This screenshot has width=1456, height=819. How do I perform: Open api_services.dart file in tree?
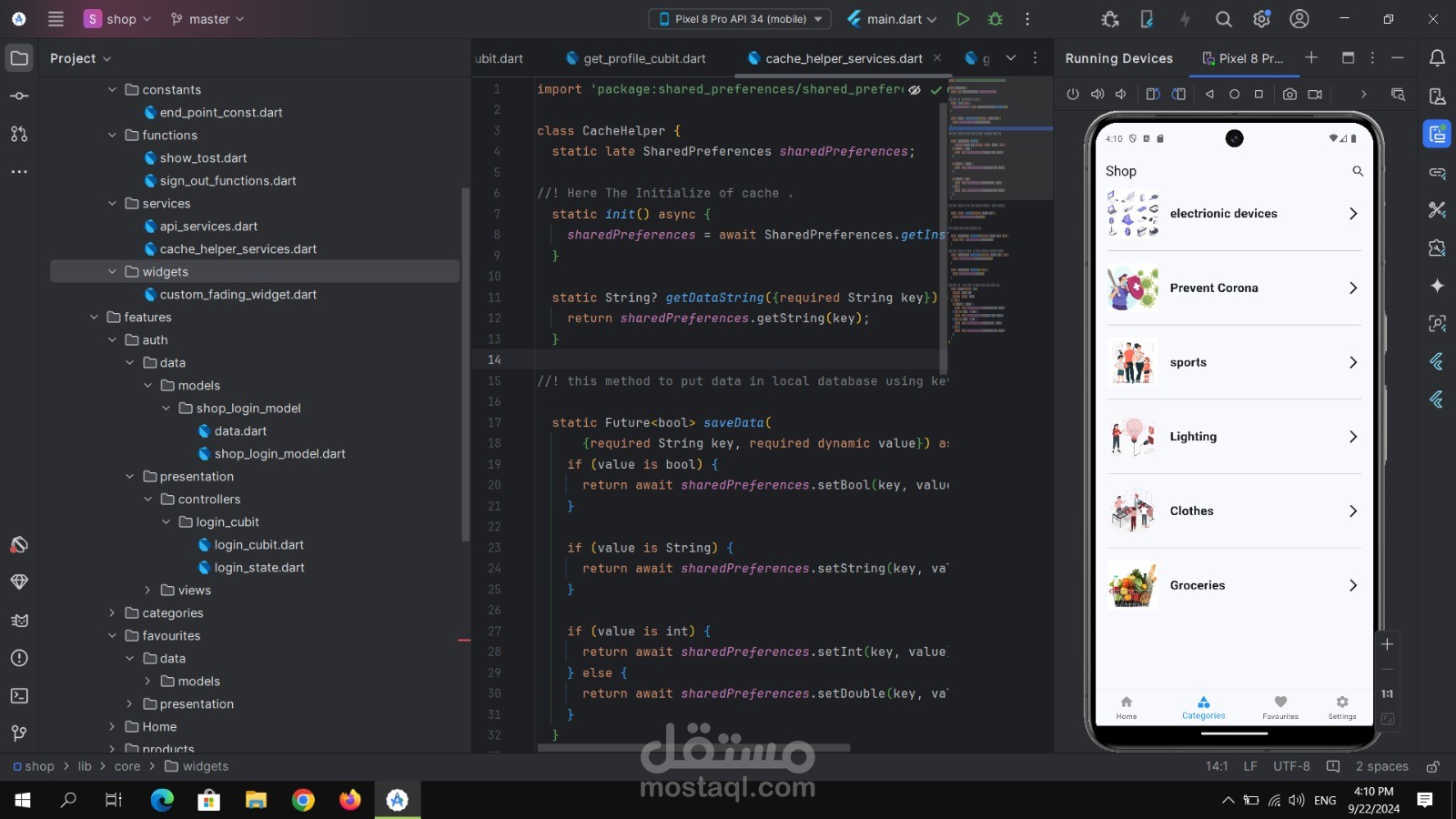208,226
